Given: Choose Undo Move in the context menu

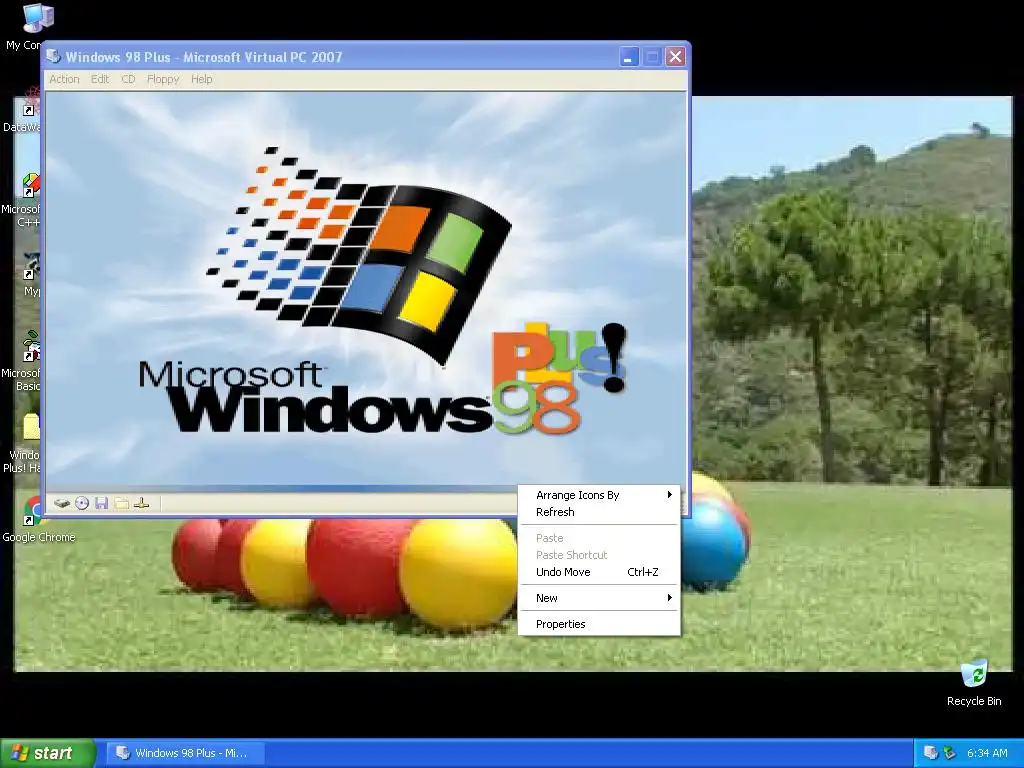Looking at the screenshot, I should (x=599, y=572).
